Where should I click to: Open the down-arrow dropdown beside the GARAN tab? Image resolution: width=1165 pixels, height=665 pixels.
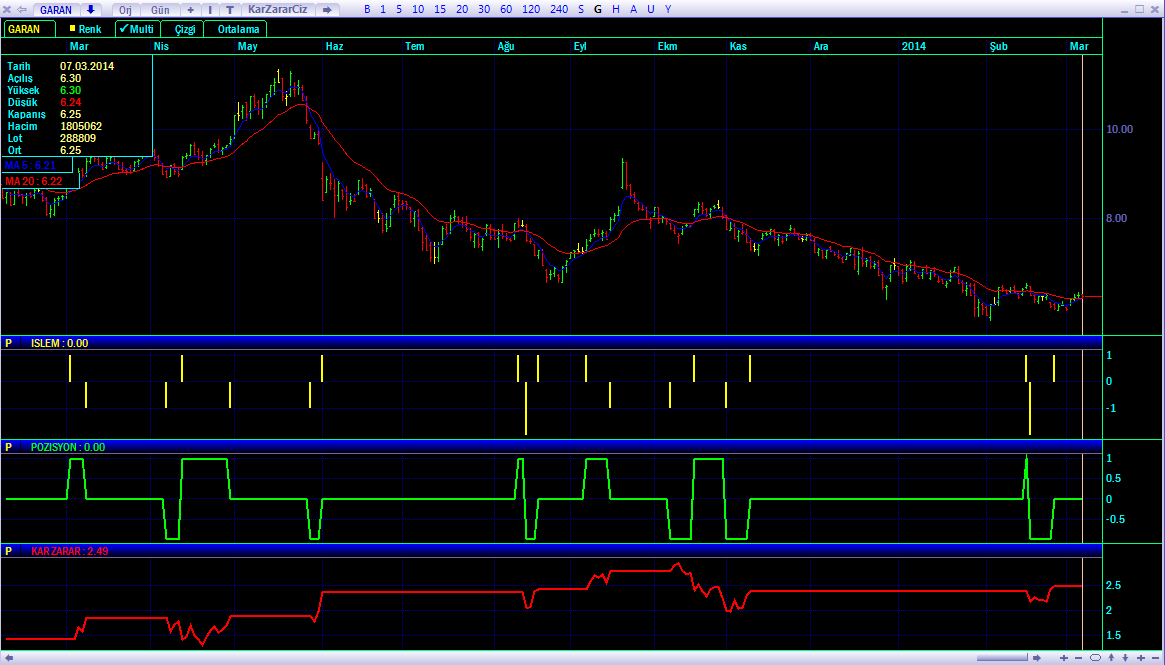pyautogui.click(x=91, y=10)
